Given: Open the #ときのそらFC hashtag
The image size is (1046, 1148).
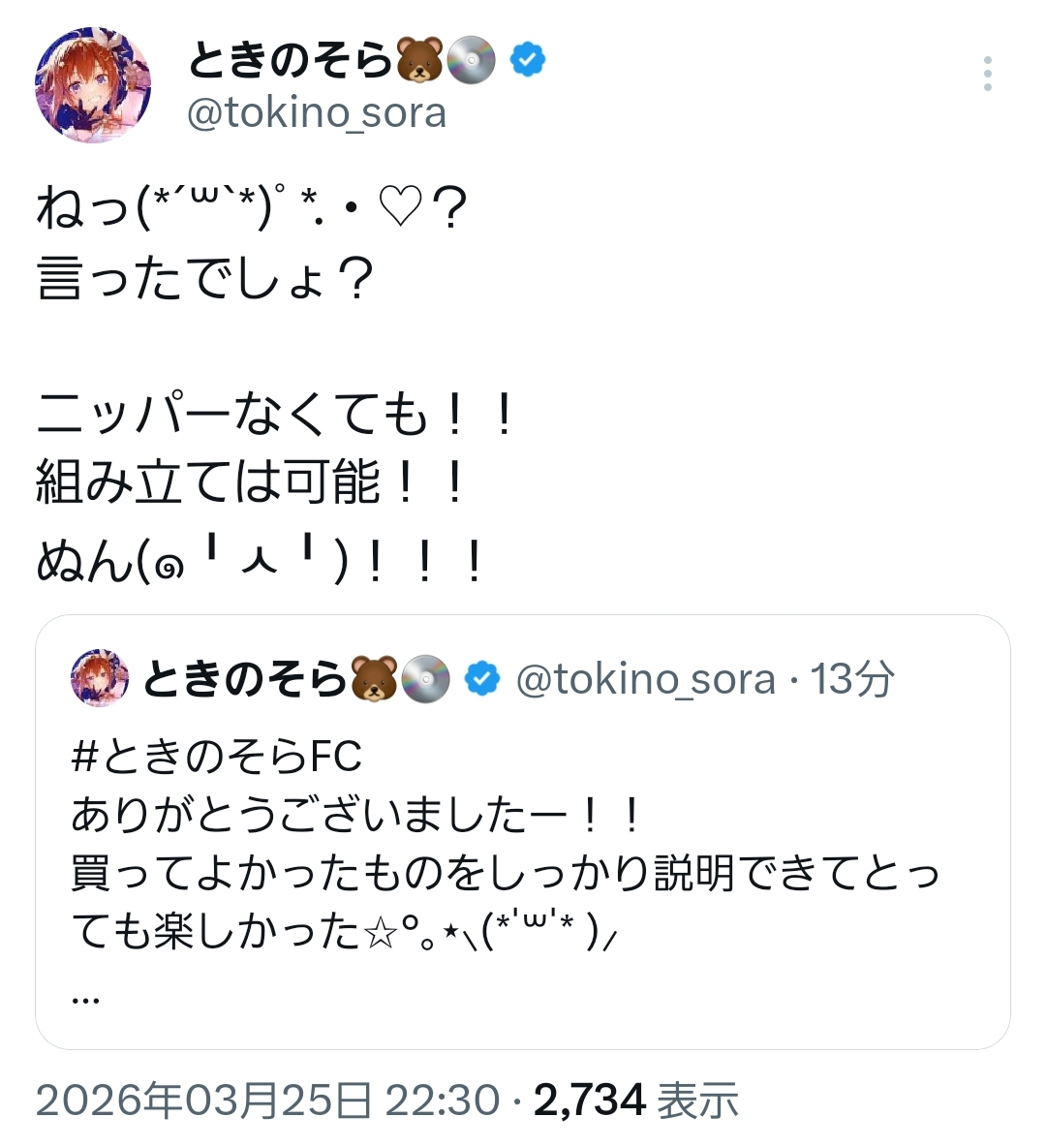Looking at the screenshot, I should (216, 757).
